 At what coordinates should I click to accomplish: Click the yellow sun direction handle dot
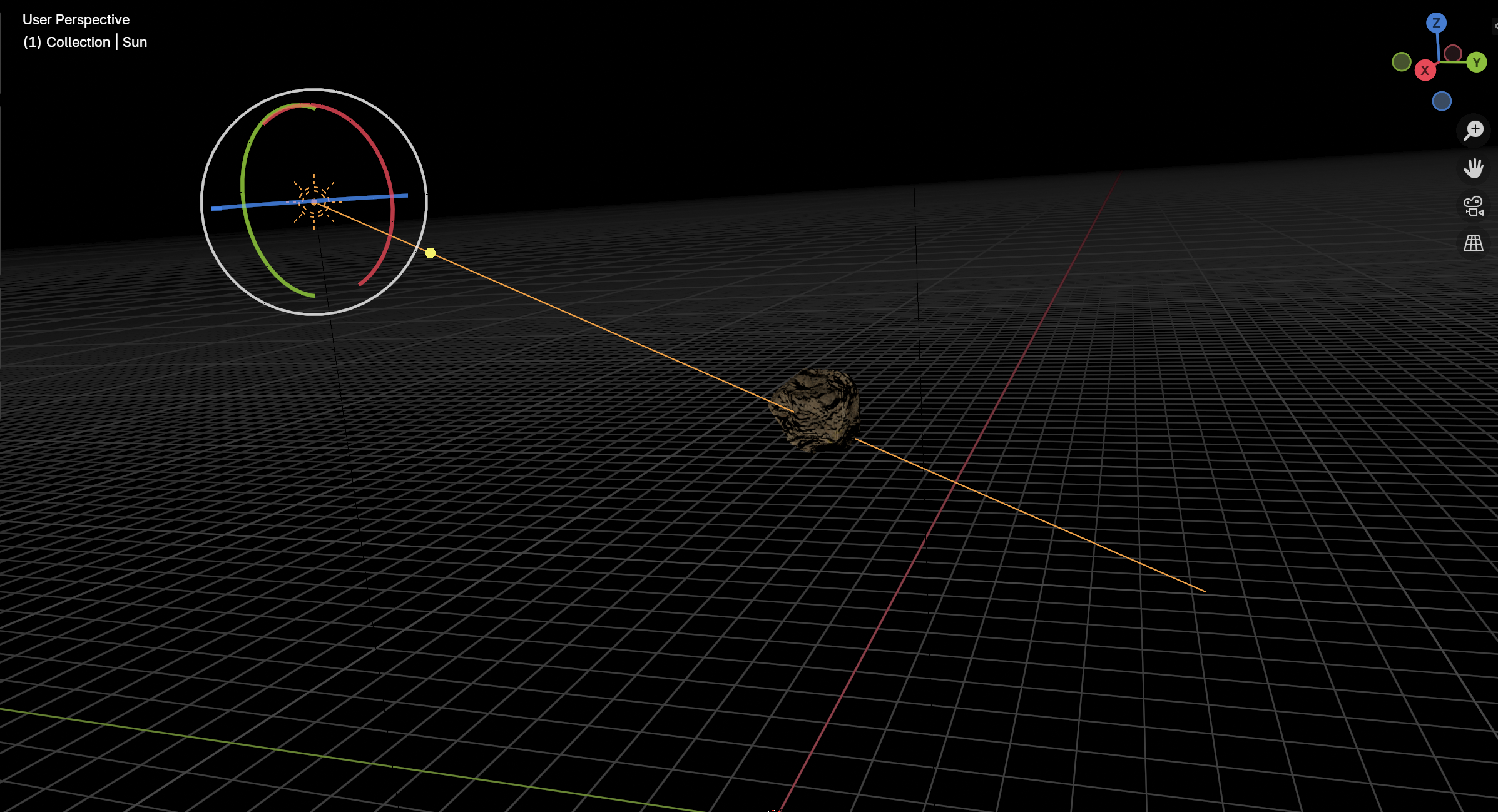(431, 253)
